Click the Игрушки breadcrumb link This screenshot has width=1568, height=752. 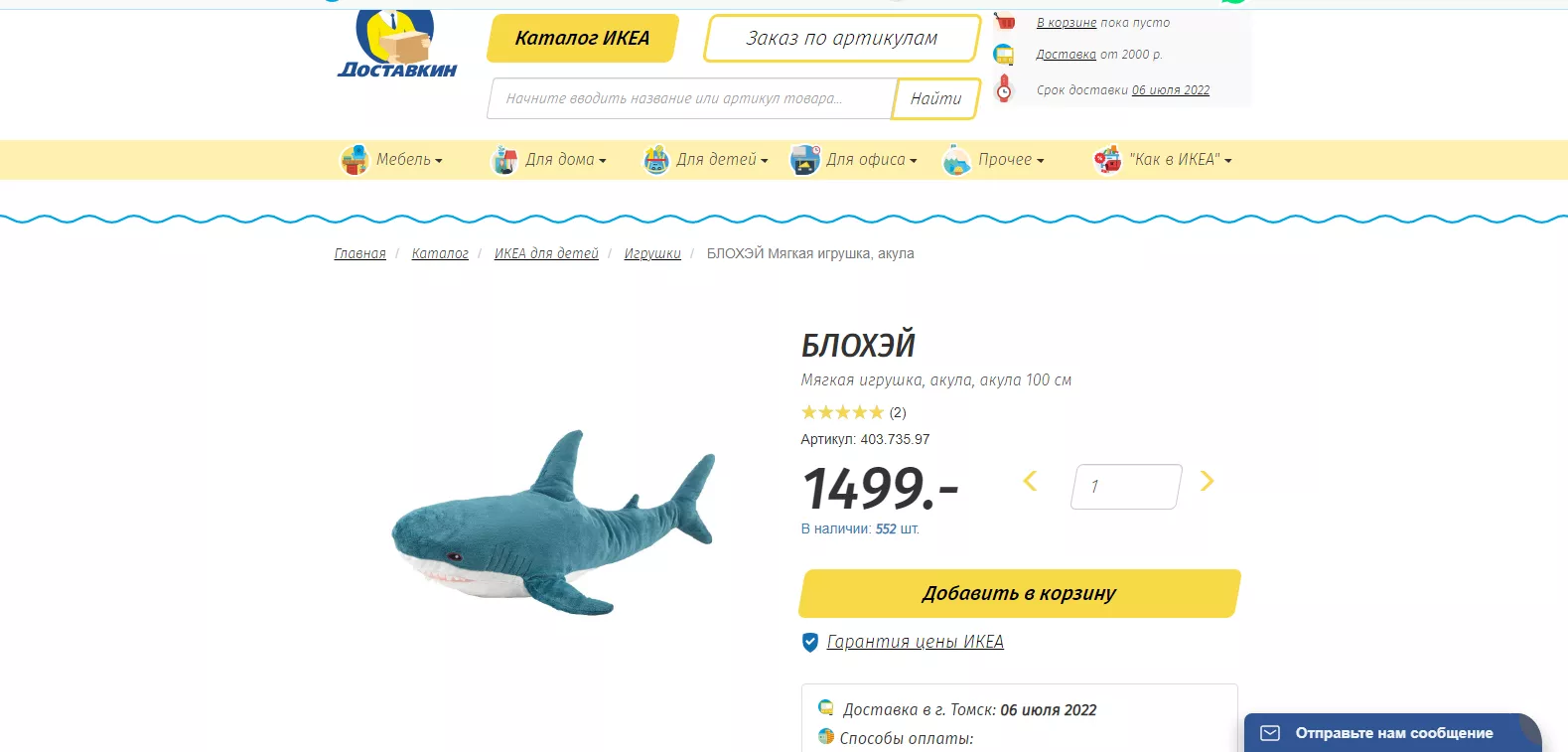coord(652,253)
